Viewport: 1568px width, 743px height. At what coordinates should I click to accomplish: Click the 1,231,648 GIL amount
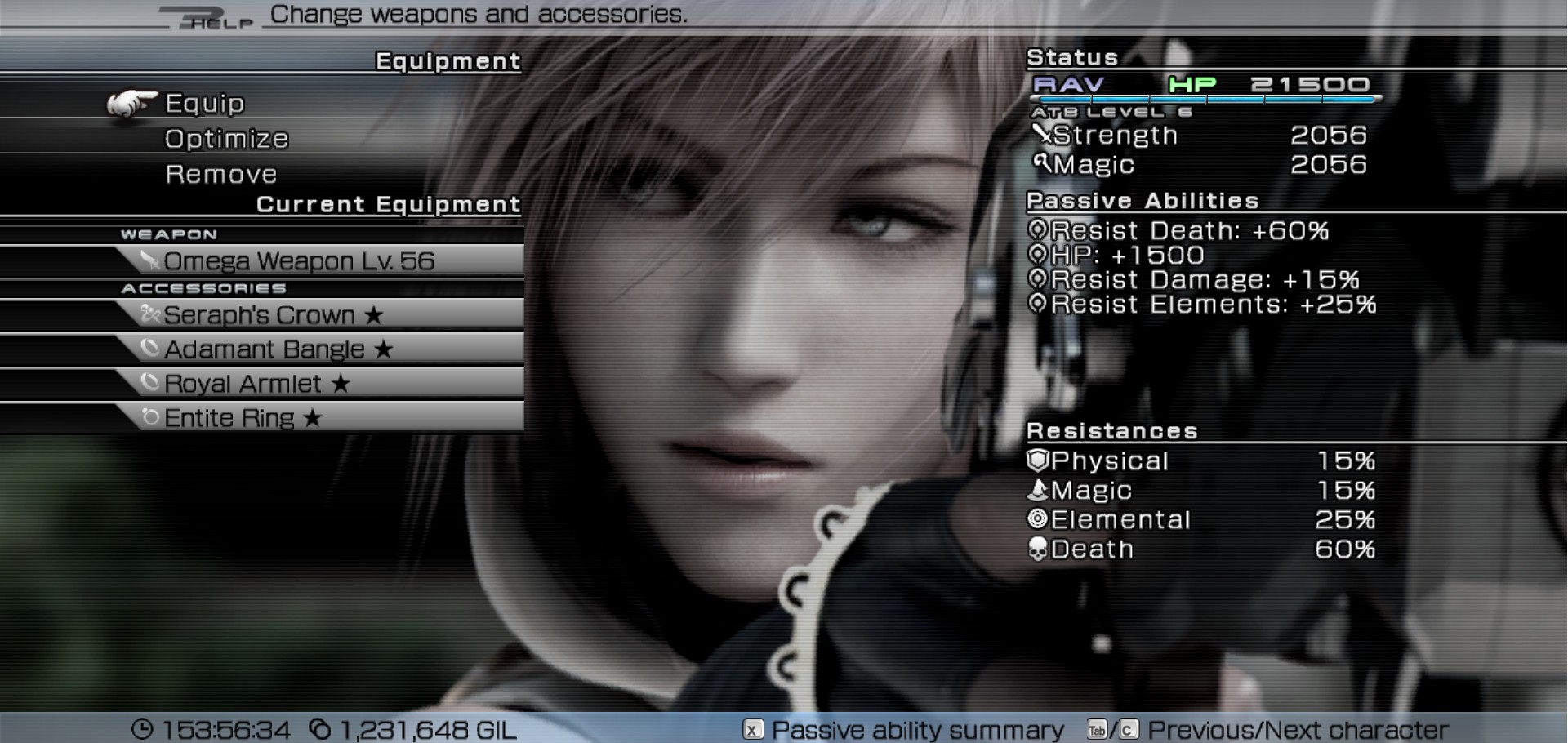[x=427, y=729]
